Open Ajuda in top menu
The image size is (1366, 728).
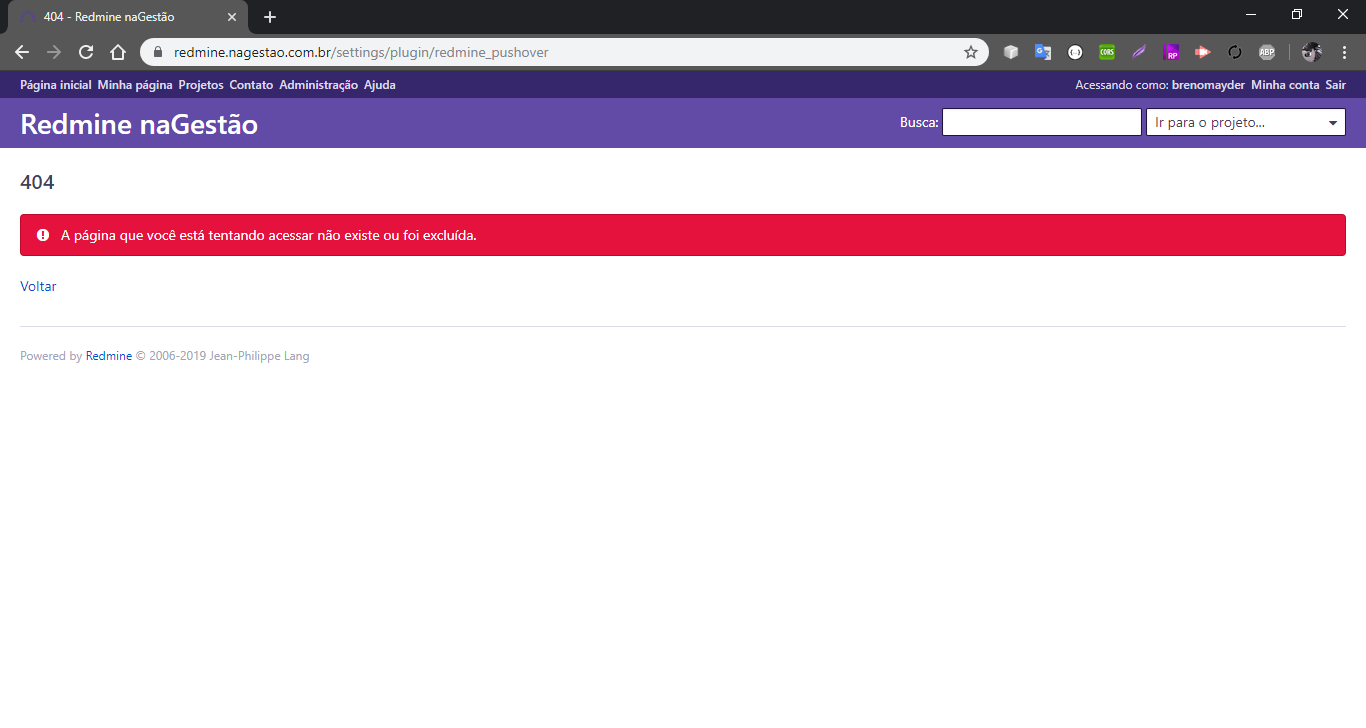click(x=380, y=85)
